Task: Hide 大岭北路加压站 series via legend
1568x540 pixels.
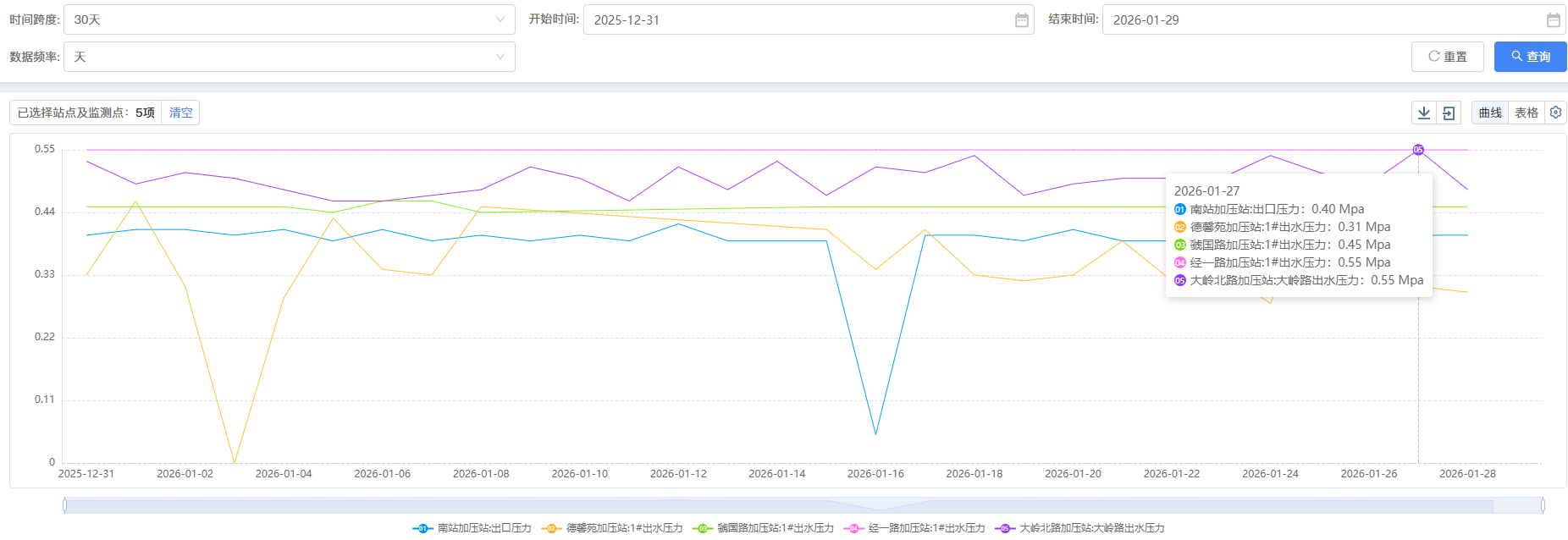Action: click(1079, 528)
